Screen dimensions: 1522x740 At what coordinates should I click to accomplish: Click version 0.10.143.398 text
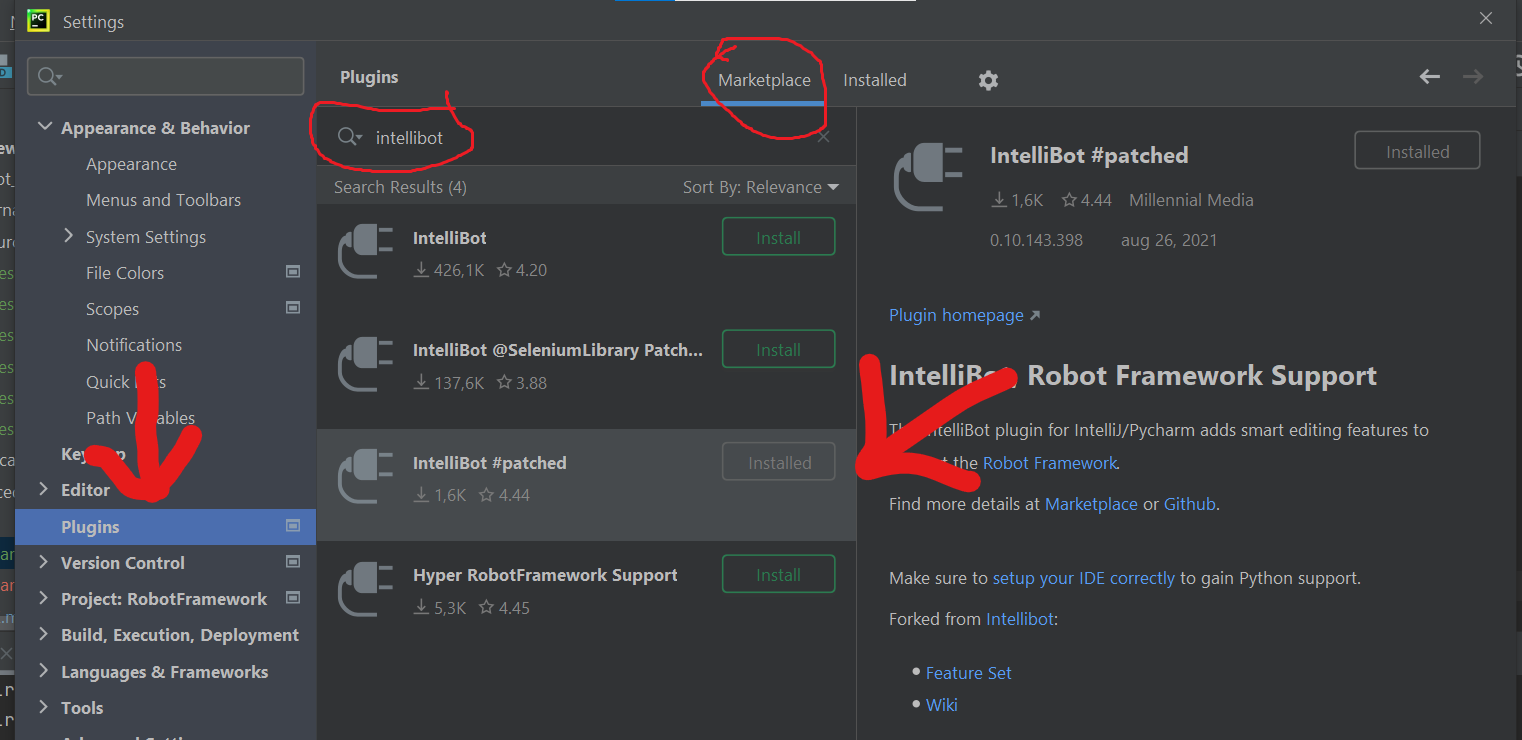1036,240
